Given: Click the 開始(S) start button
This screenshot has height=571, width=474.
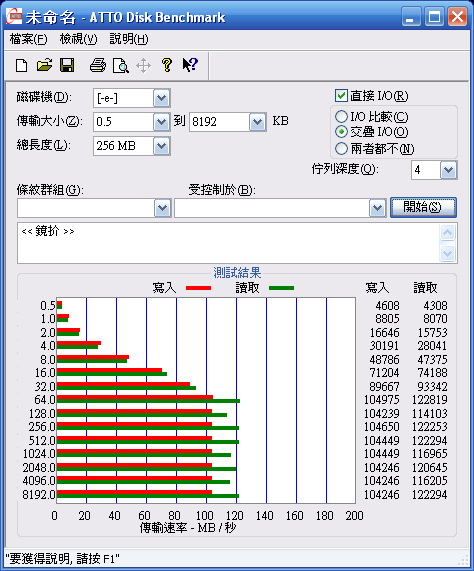Looking at the screenshot, I should coord(423,208).
